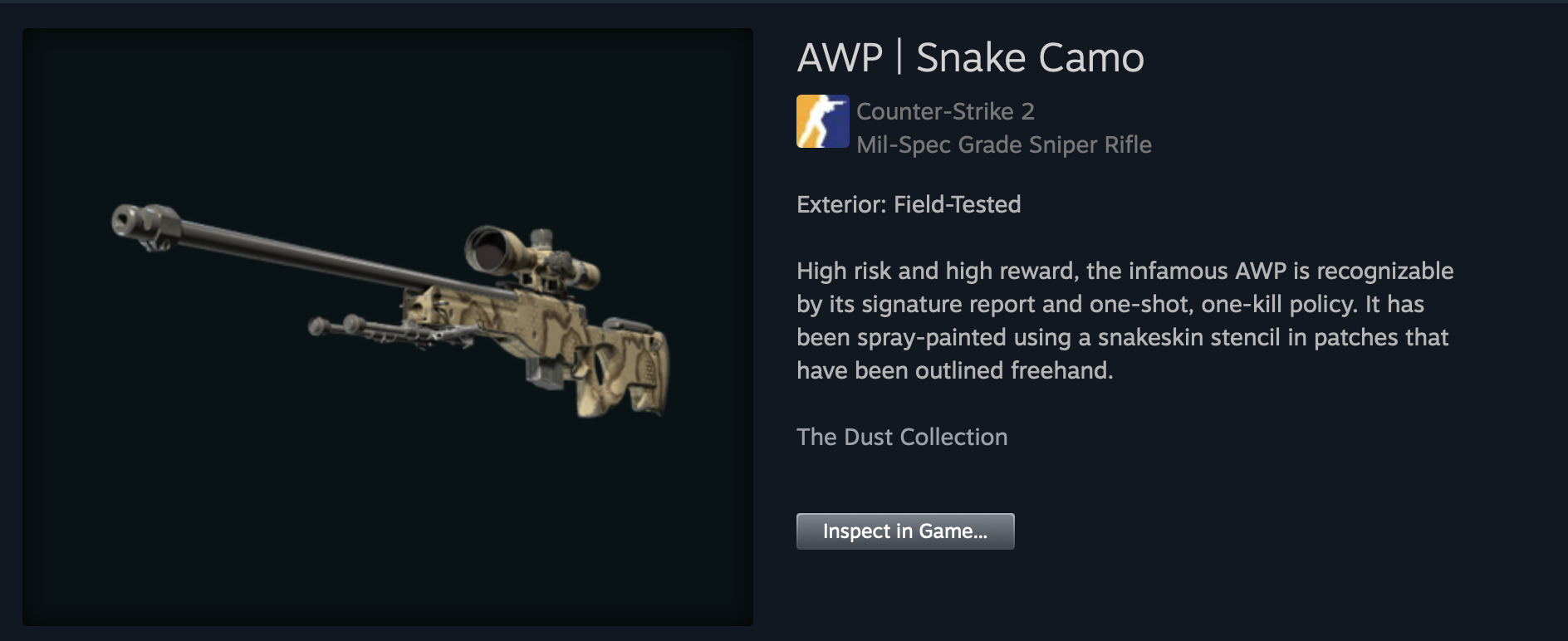
Task: Click Mil-Spec Grade Sniper Rifle text
Action: pyautogui.click(x=1003, y=144)
